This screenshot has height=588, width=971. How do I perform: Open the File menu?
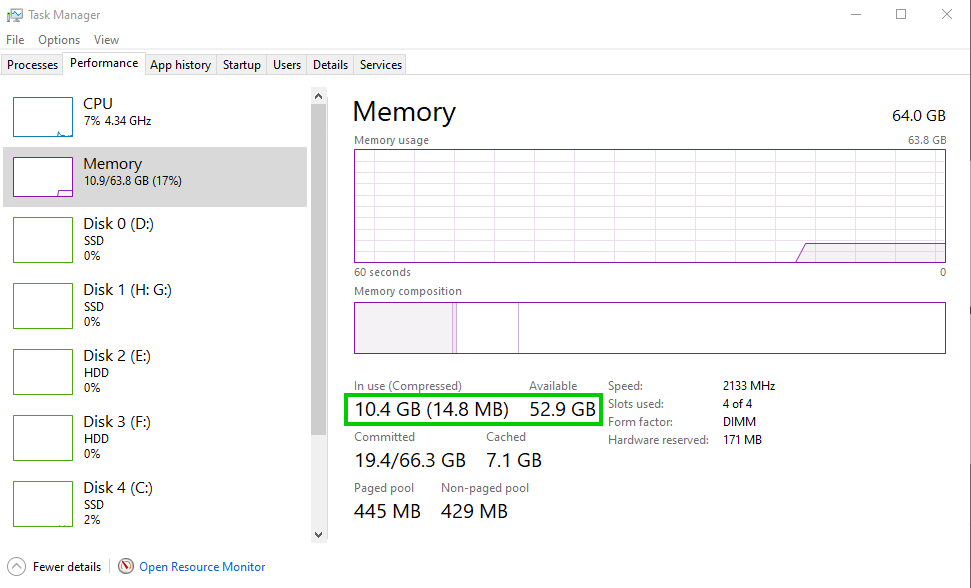(x=15, y=39)
